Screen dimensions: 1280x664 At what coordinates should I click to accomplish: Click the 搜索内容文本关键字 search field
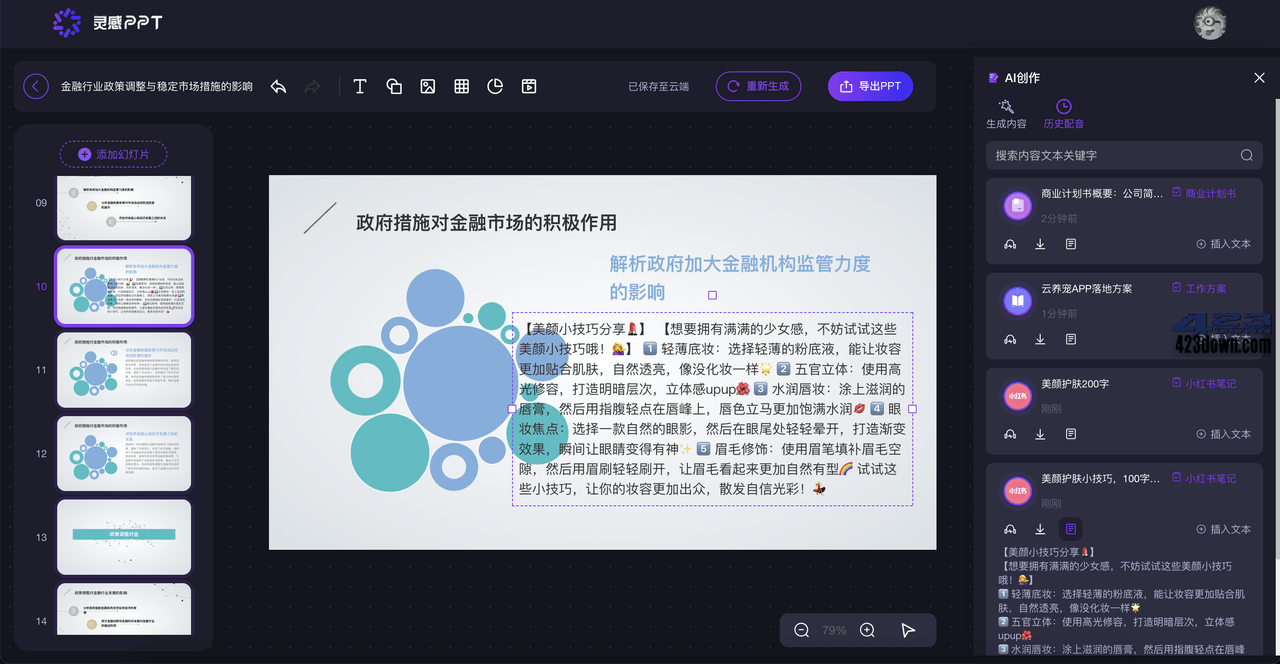tap(1110, 155)
